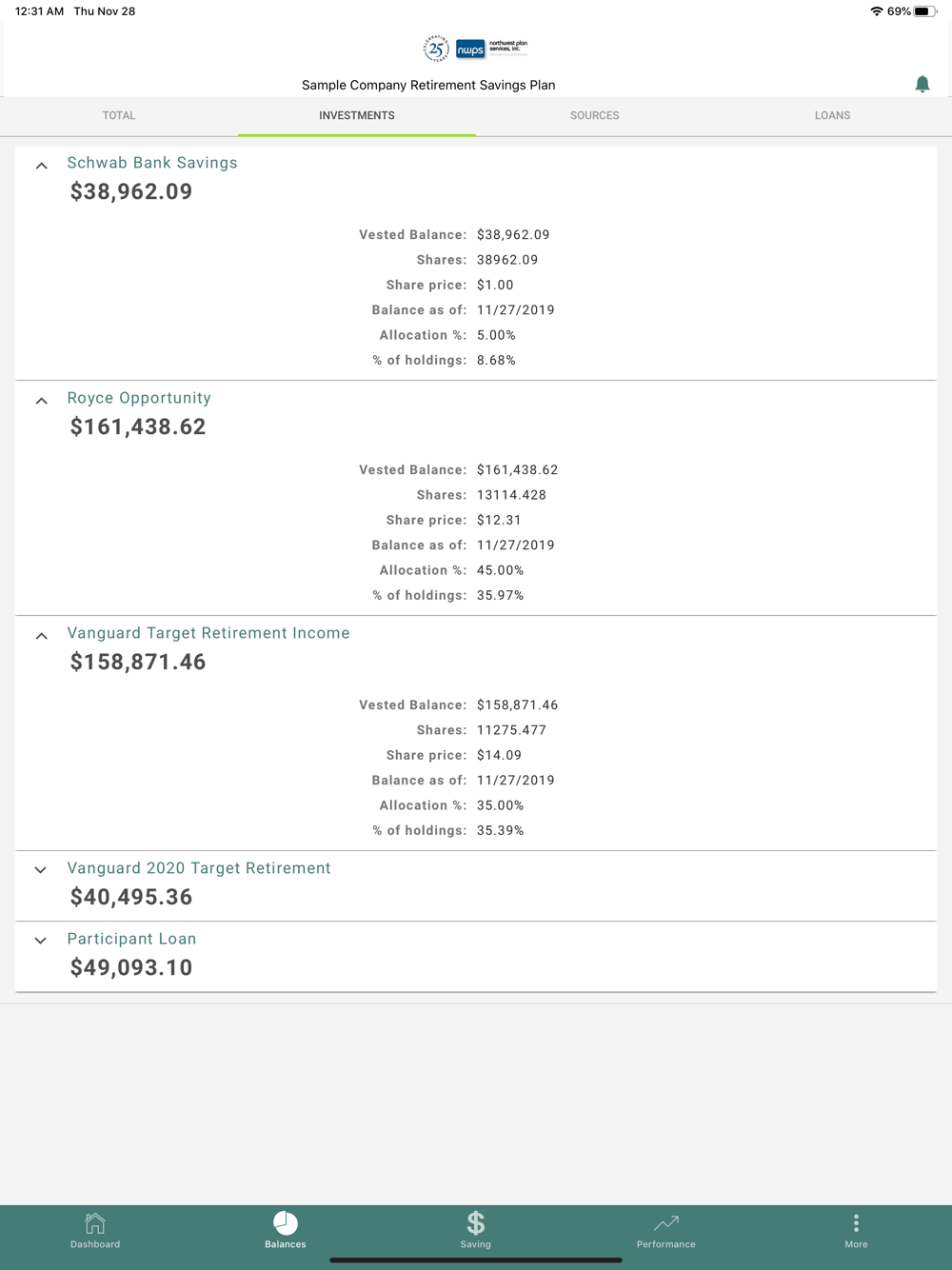Expand Vanguard 2020 Target Retirement details

pos(41,870)
